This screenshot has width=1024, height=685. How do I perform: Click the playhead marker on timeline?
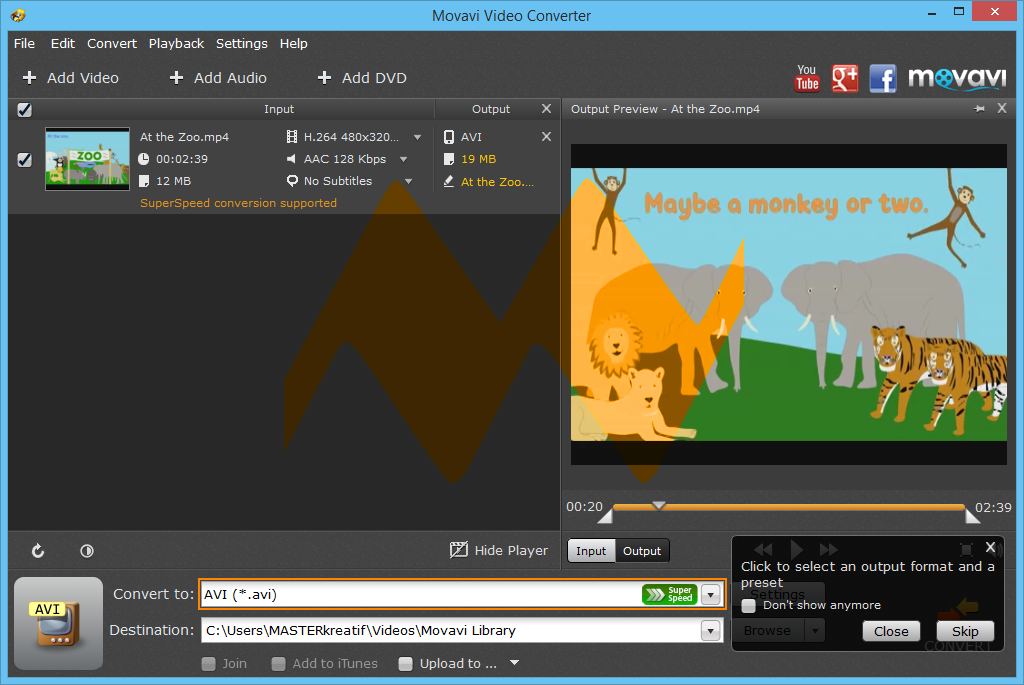coord(658,505)
